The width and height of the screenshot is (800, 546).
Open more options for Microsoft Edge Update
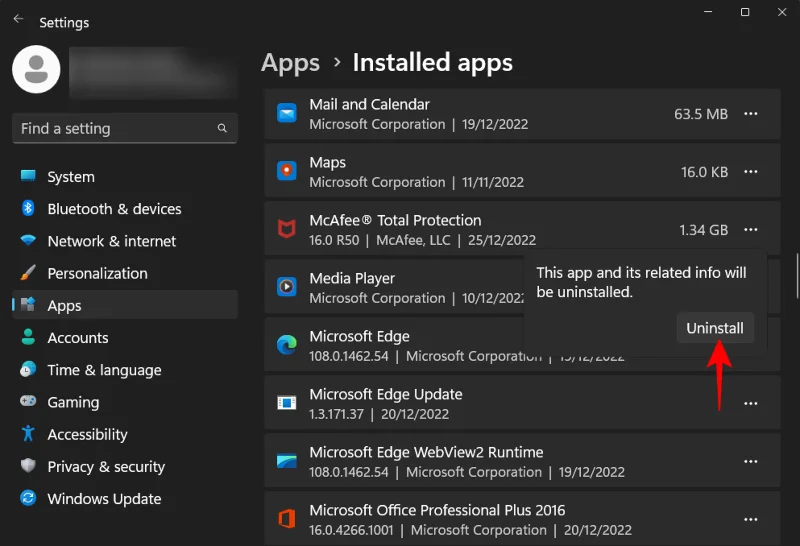[751, 404]
